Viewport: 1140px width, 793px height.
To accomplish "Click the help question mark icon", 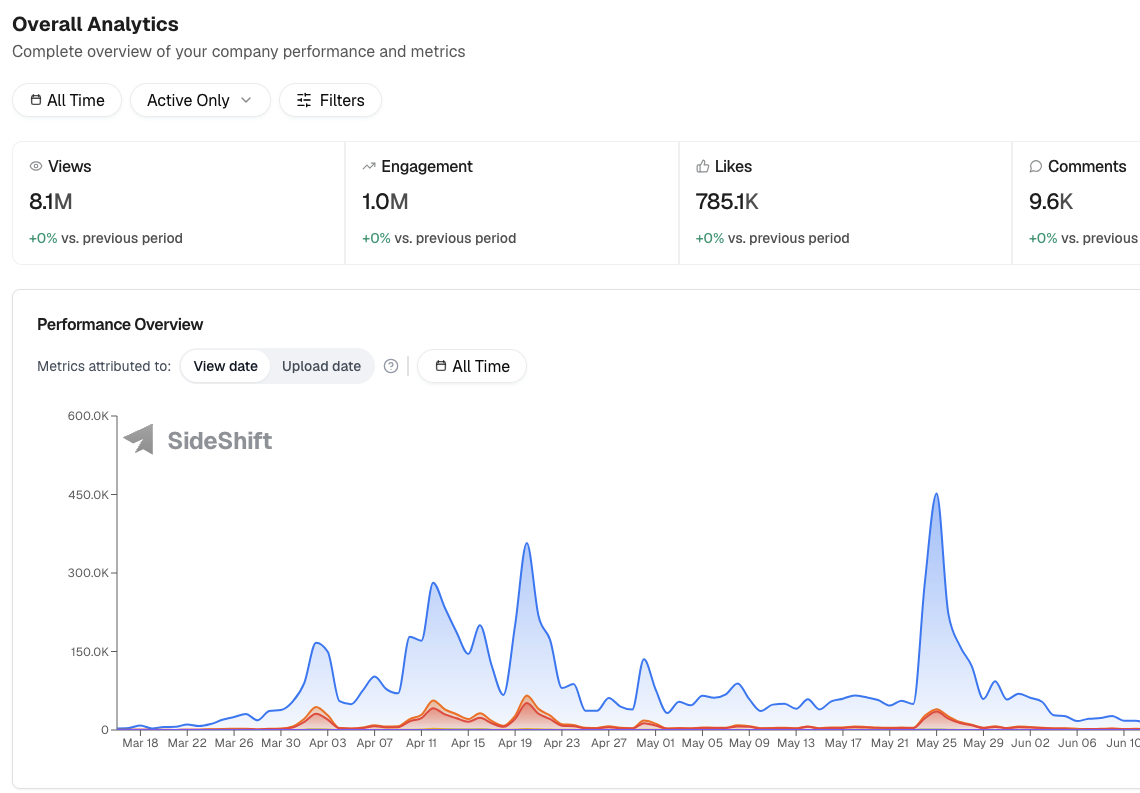I will click(x=391, y=366).
